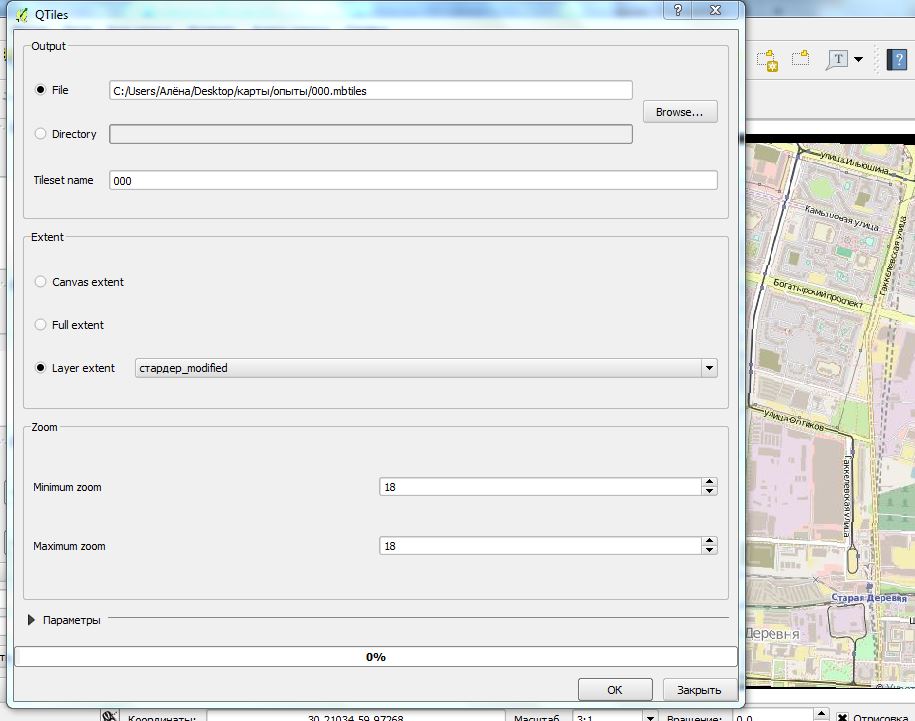Click the show bookmarks toolbar icon

[801, 58]
